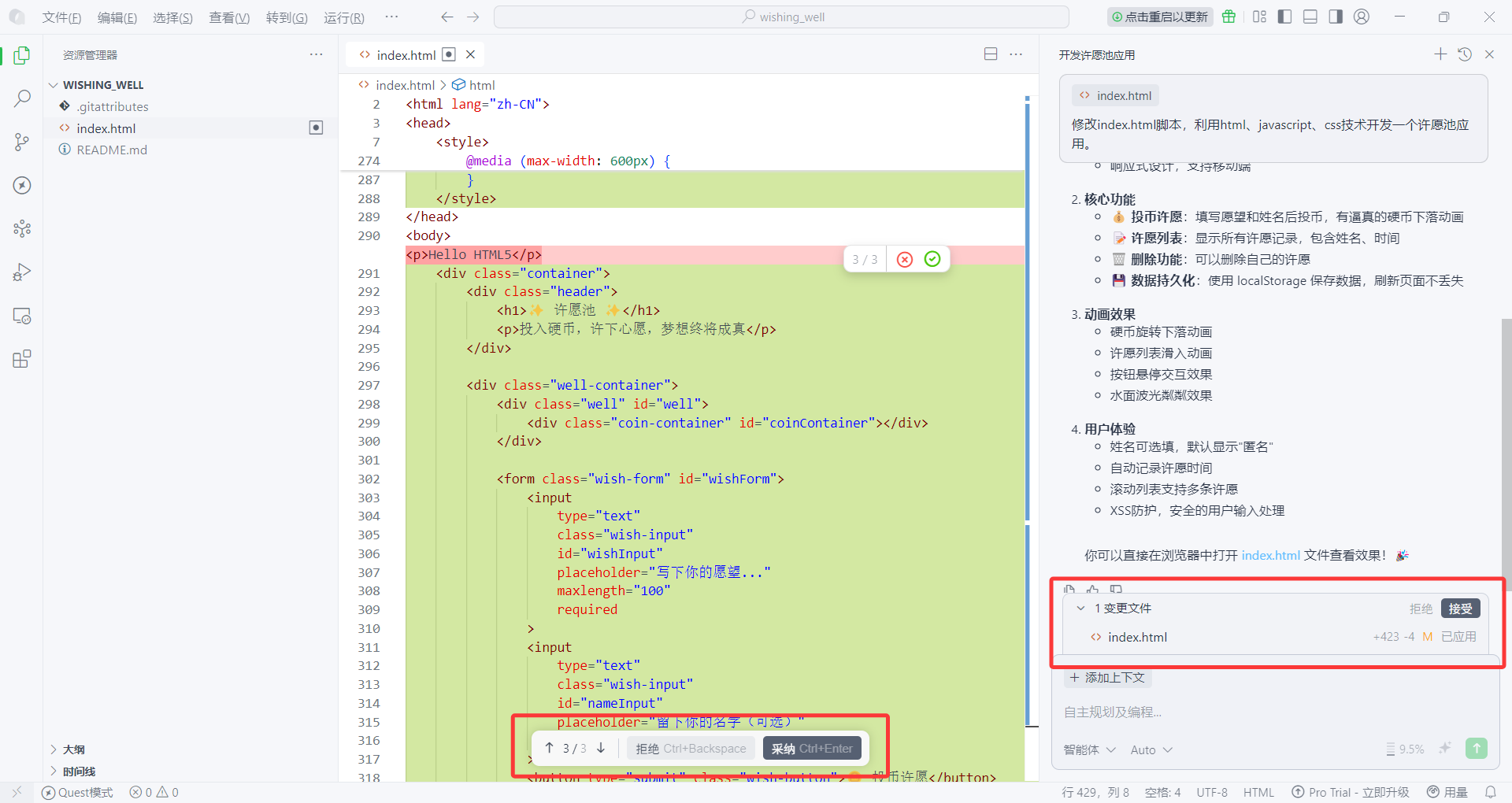Toggle secondary side bar visibility
This screenshot has width=1512, height=803.
[x=1336, y=17]
